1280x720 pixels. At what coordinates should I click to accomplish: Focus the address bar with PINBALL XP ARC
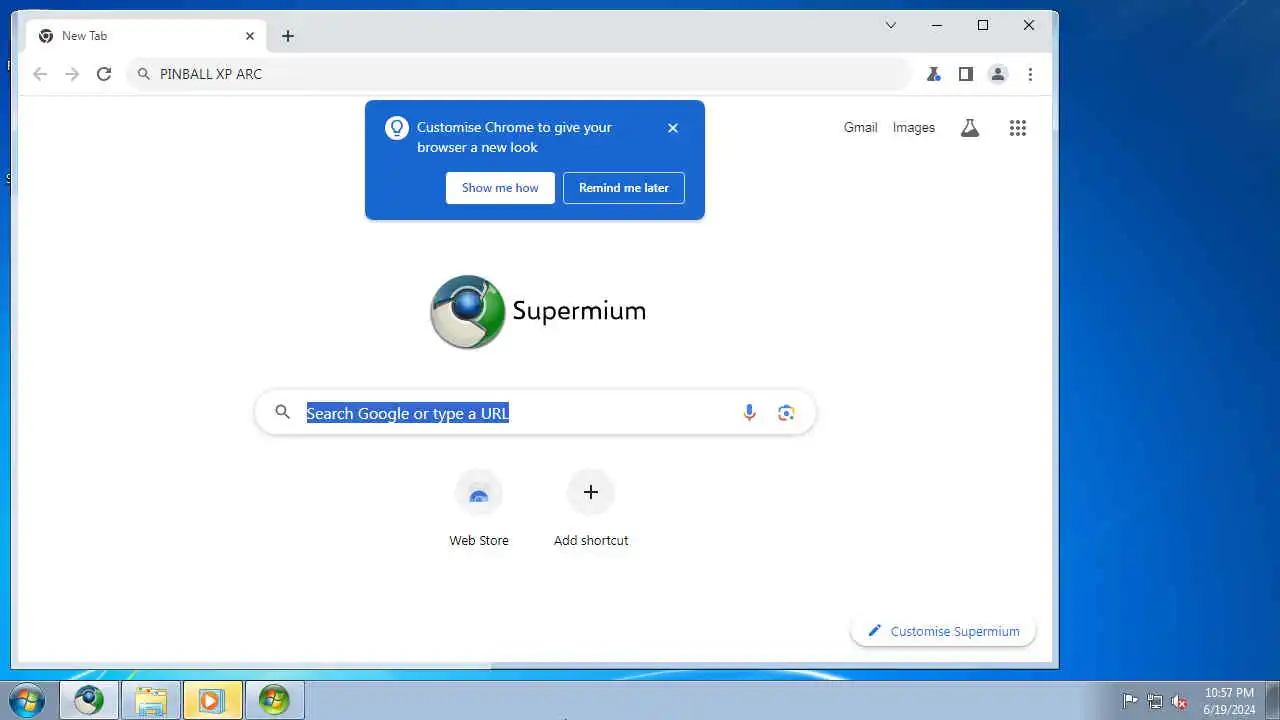(x=519, y=74)
